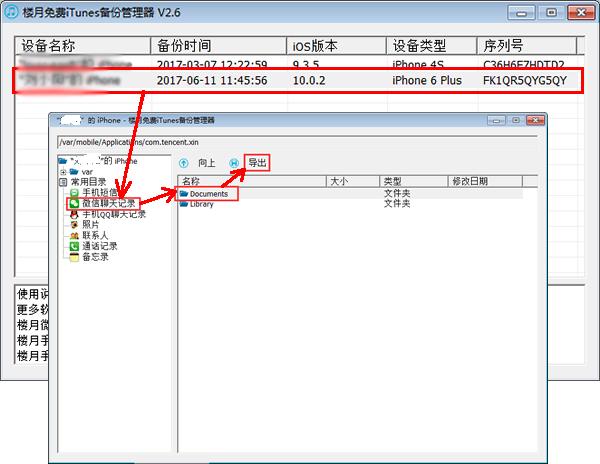Expand the var folder node
This screenshot has width=600, height=464.
64,172
